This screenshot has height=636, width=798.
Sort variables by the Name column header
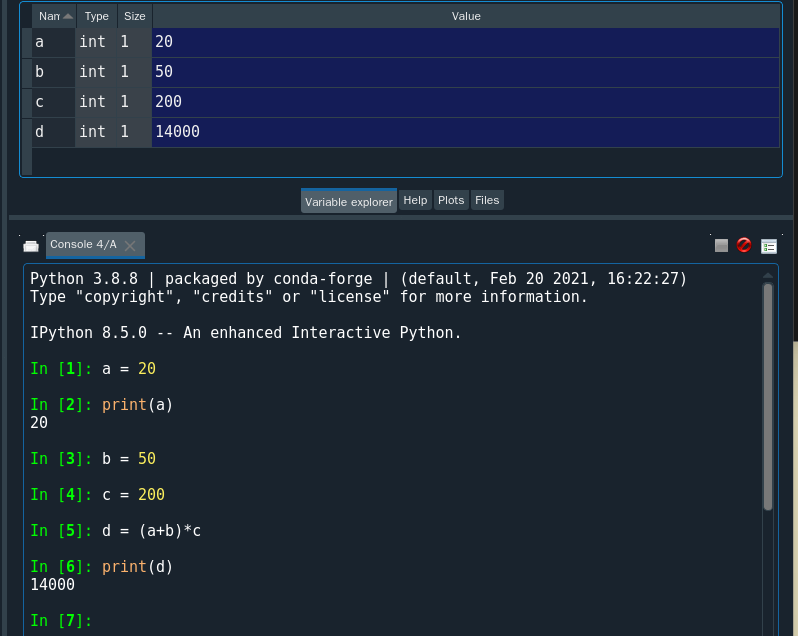coord(54,16)
